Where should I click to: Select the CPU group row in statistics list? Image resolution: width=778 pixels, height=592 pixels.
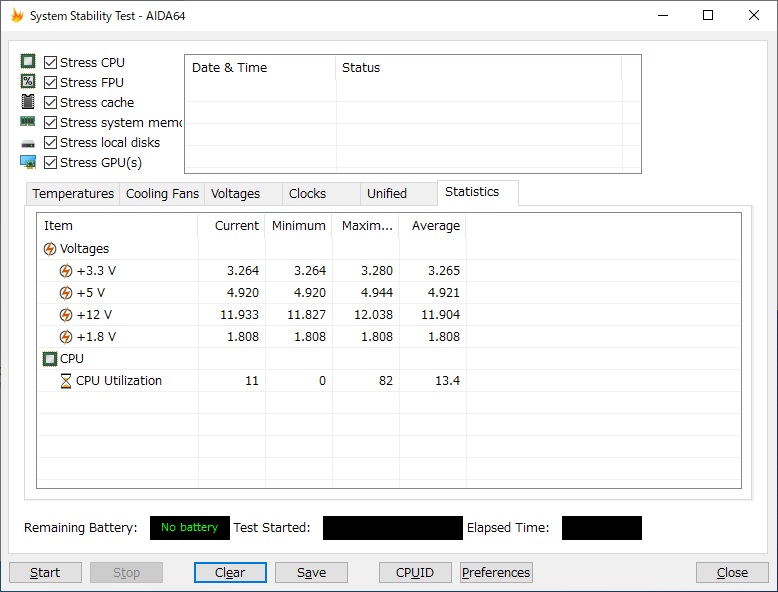(x=72, y=359)
